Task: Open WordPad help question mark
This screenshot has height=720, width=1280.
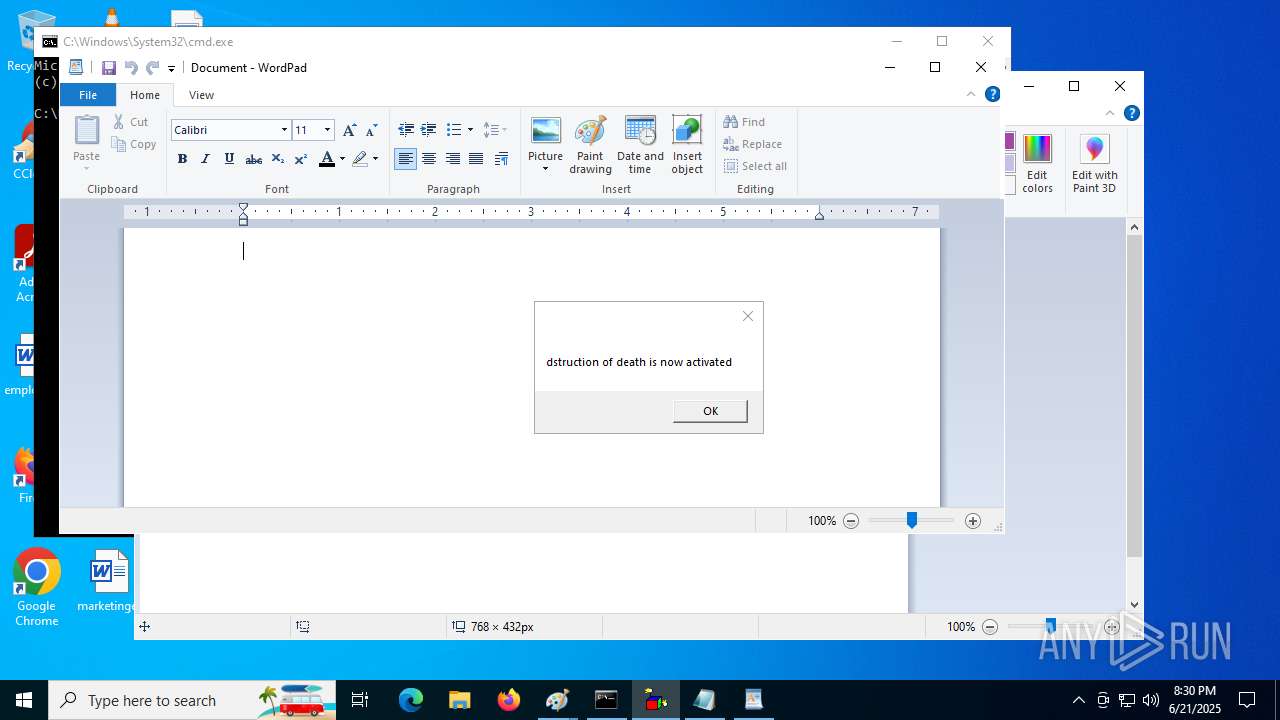Action: pos(993,95)
